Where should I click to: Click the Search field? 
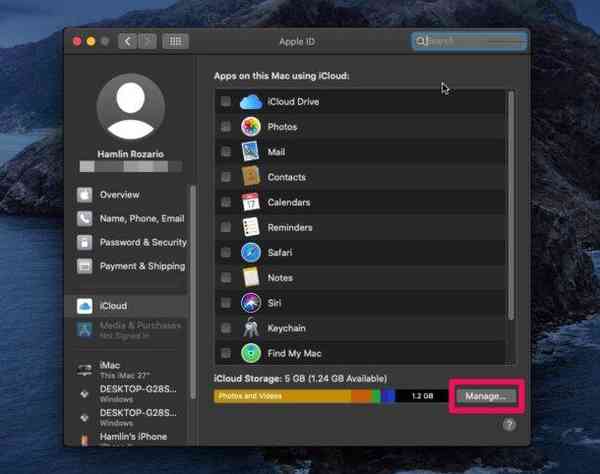470,41
